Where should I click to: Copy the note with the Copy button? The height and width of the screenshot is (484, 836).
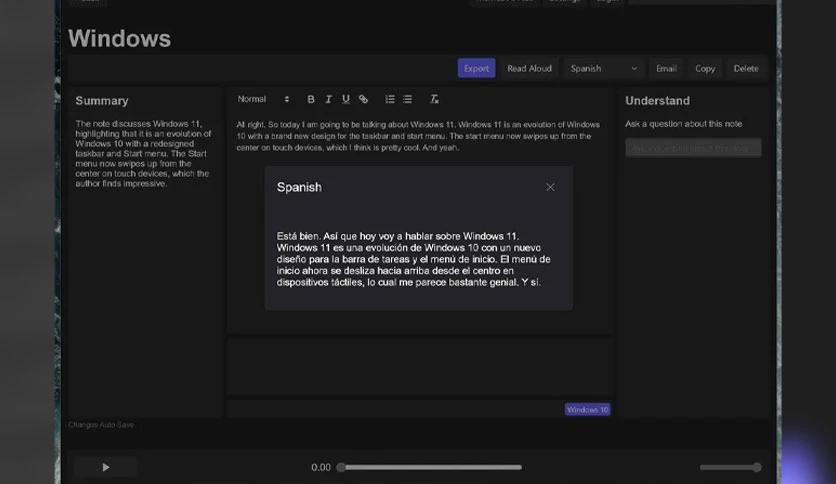coord(705,68)
